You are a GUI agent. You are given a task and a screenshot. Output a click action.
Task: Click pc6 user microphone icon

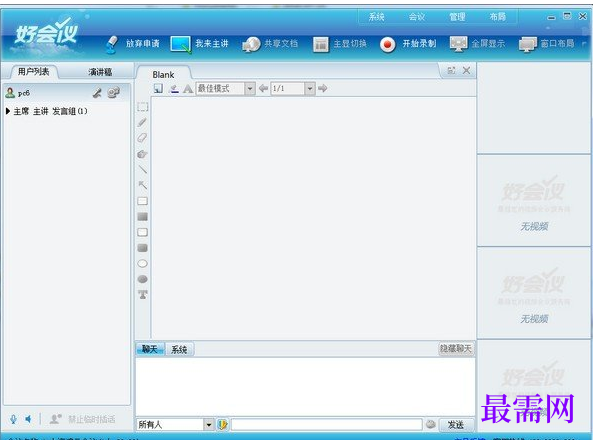97,93
